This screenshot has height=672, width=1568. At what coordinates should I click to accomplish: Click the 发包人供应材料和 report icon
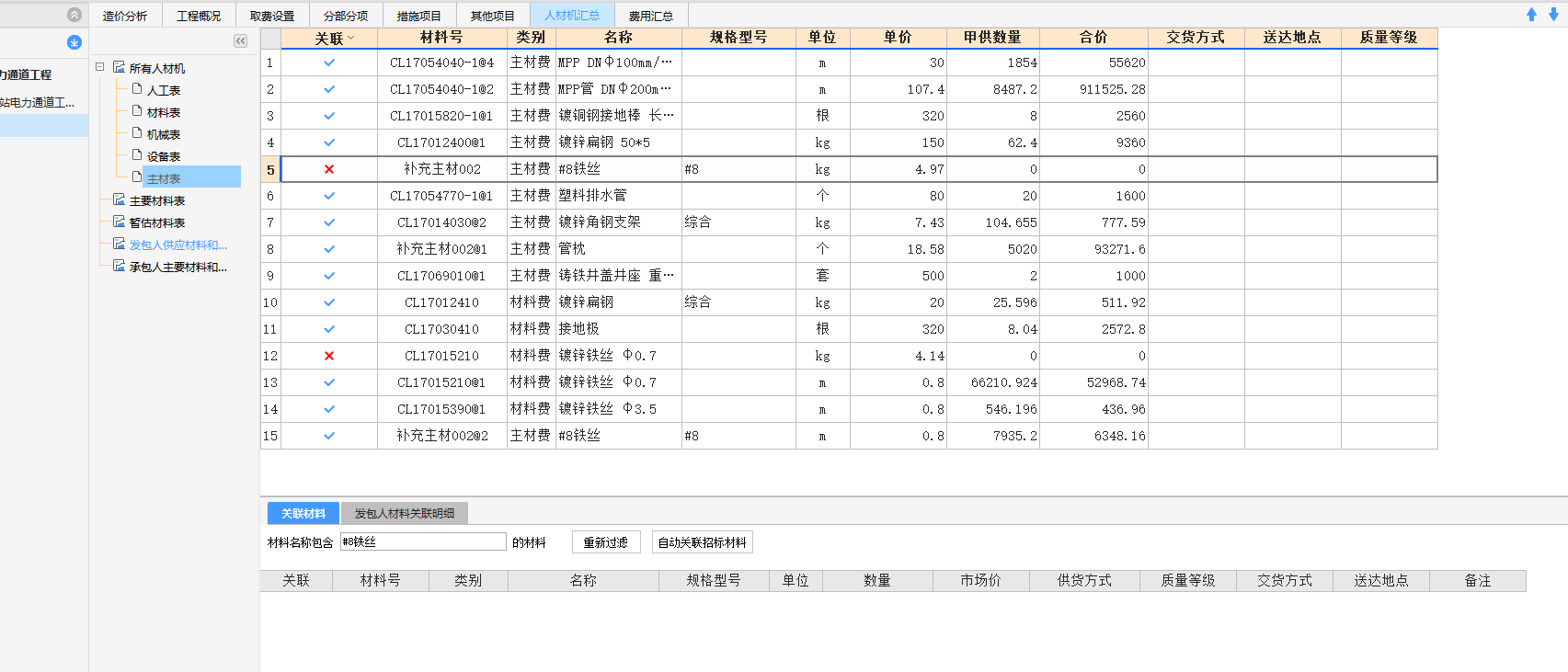pos(120,244)
